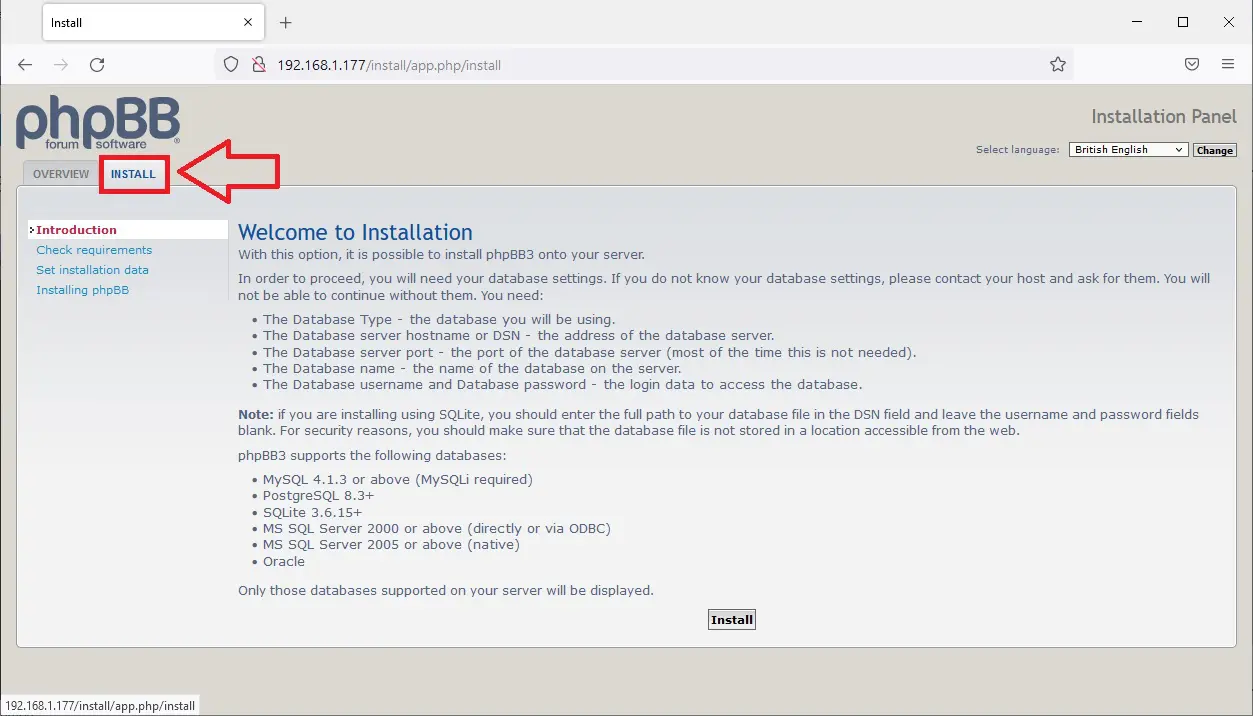
Task: Click the phpBB forum software logo
Action: pyautogui.click(x=97, y=122)
